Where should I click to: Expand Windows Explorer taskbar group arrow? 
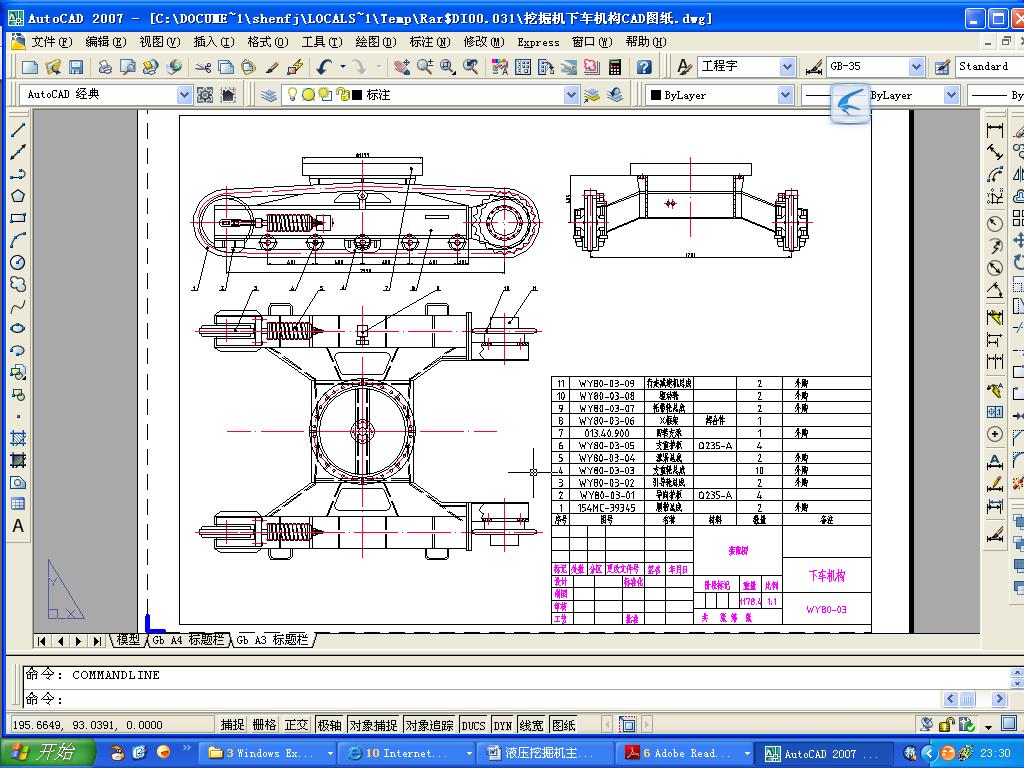(x=330, y=754)
